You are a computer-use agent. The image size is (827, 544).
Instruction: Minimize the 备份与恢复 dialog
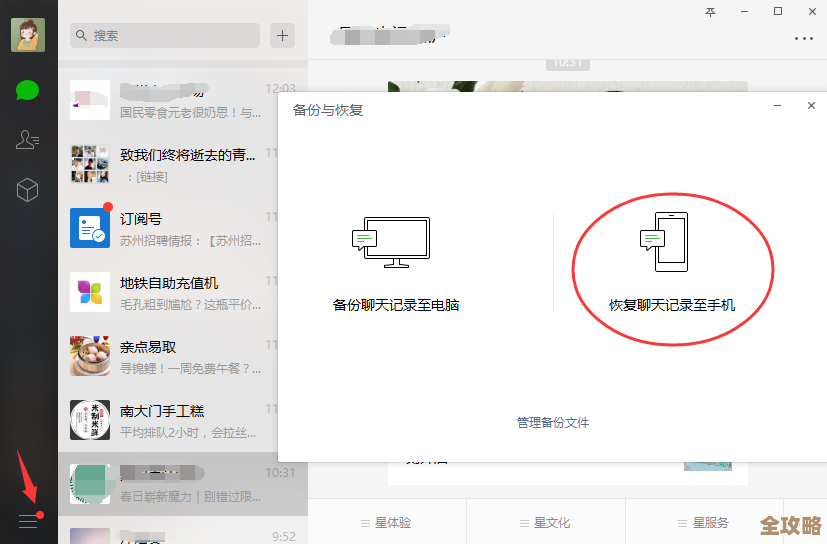point(777,106)
